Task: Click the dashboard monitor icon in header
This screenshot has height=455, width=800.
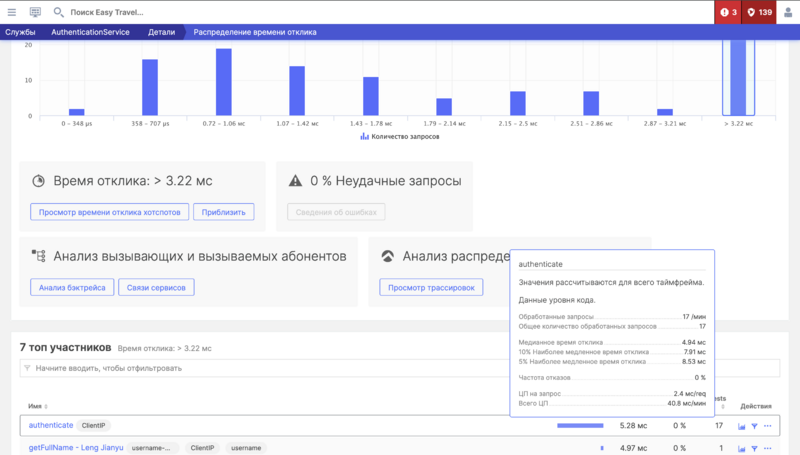Action: tap(36, 12)
